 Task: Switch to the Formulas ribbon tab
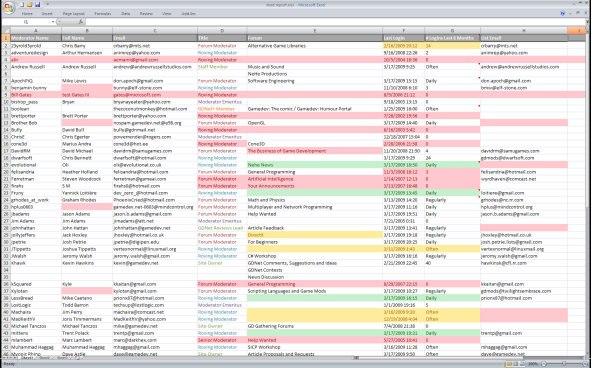pyautogui.click(x=103, y=14)
